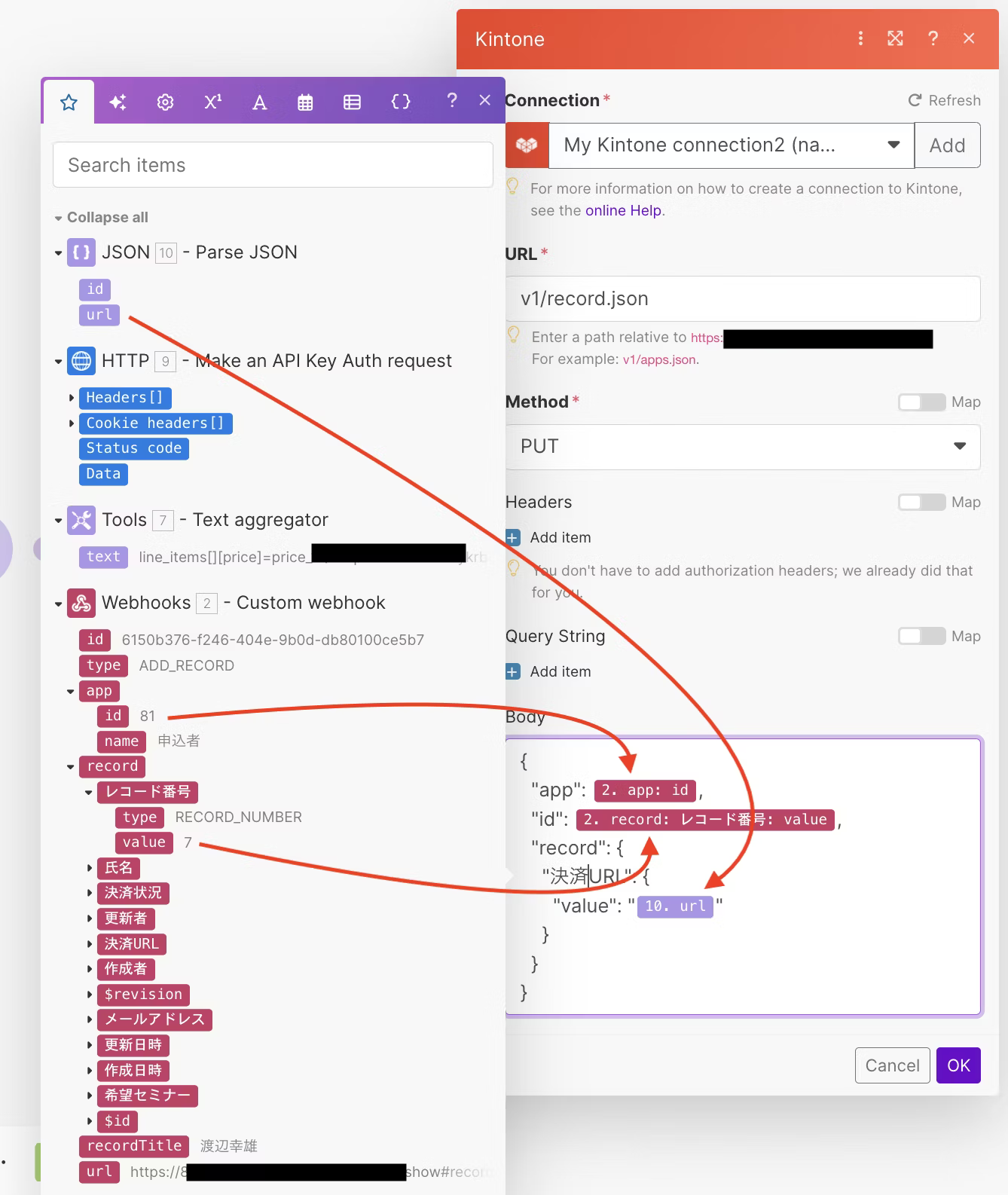Screen dimensions: 1008x1195
Task: Click OK to save module
Action: tap(958, 1065)
